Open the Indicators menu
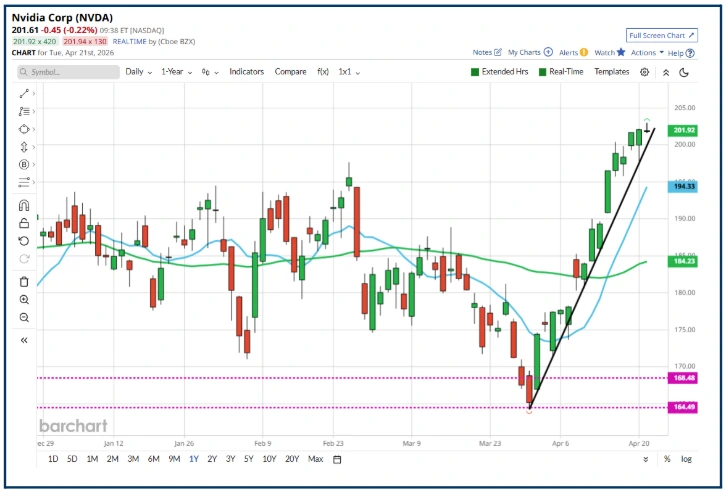Viewport: 726px width, 492px height. [x=246, y=72]
